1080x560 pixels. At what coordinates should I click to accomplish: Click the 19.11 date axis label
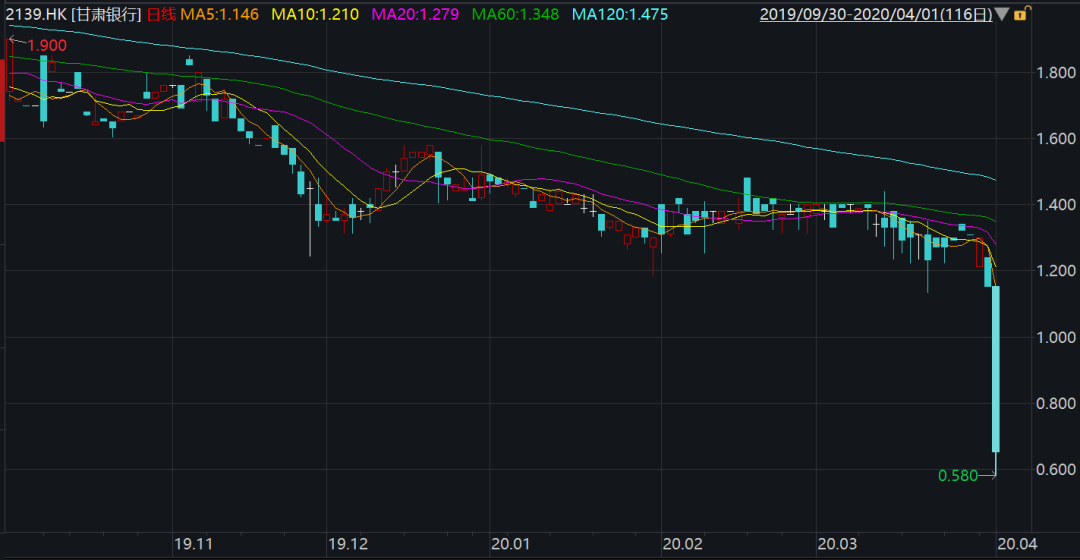pyautogui.click(x=194, y=544)
